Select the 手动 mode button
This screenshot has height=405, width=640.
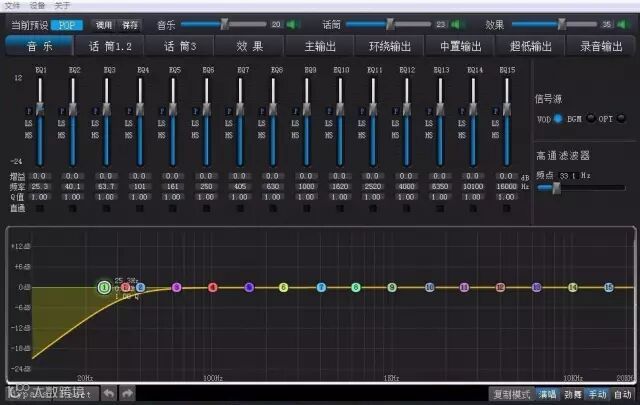click(x=597, y=394)
